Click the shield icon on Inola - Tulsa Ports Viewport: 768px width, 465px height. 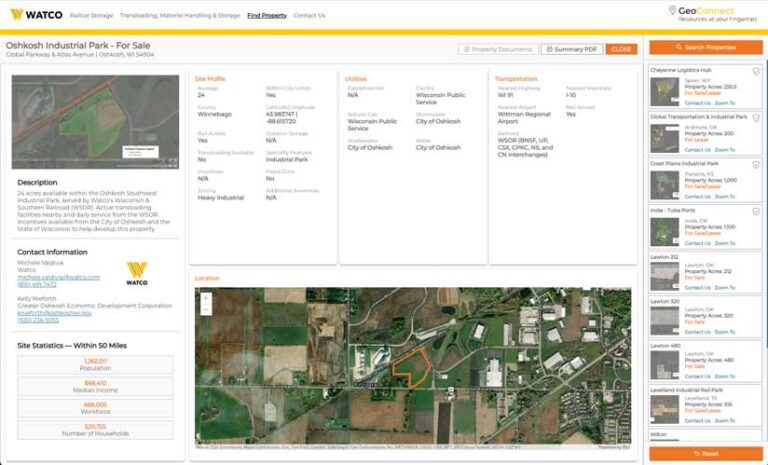[756, 211]
